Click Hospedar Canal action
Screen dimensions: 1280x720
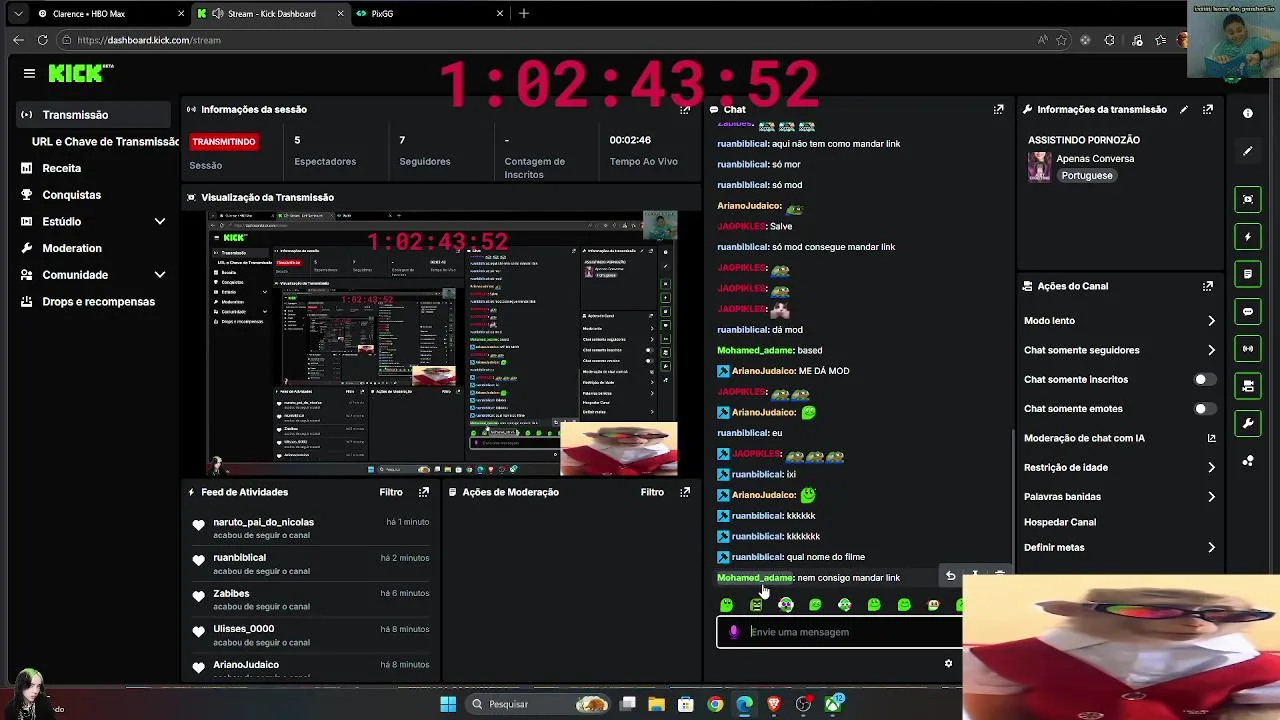[1060, 522]
